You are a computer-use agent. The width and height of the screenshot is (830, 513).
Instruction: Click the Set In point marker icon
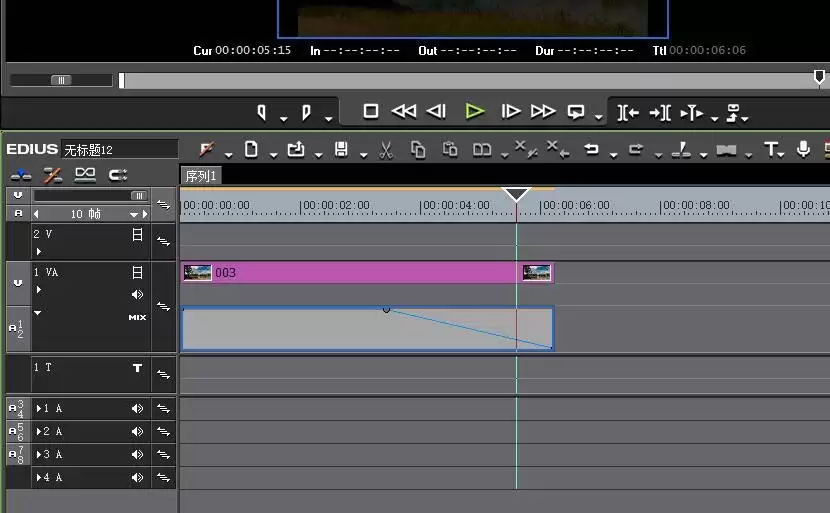point(261,112)
